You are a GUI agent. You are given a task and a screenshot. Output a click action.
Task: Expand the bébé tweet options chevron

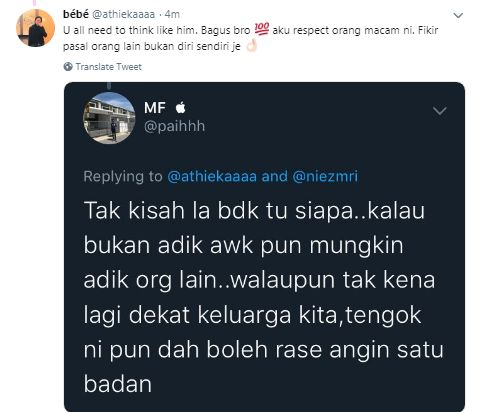458,15
